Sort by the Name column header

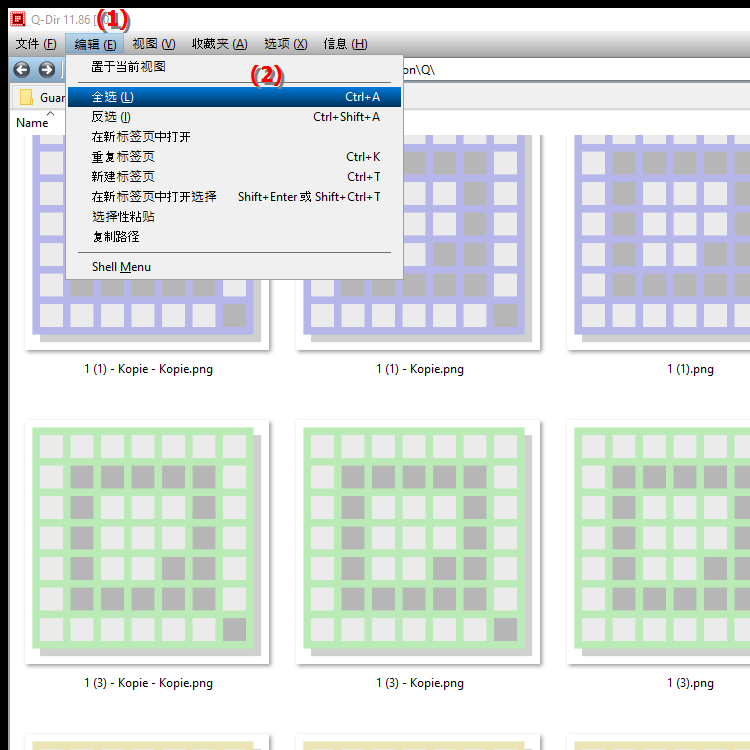coord(32,123)
